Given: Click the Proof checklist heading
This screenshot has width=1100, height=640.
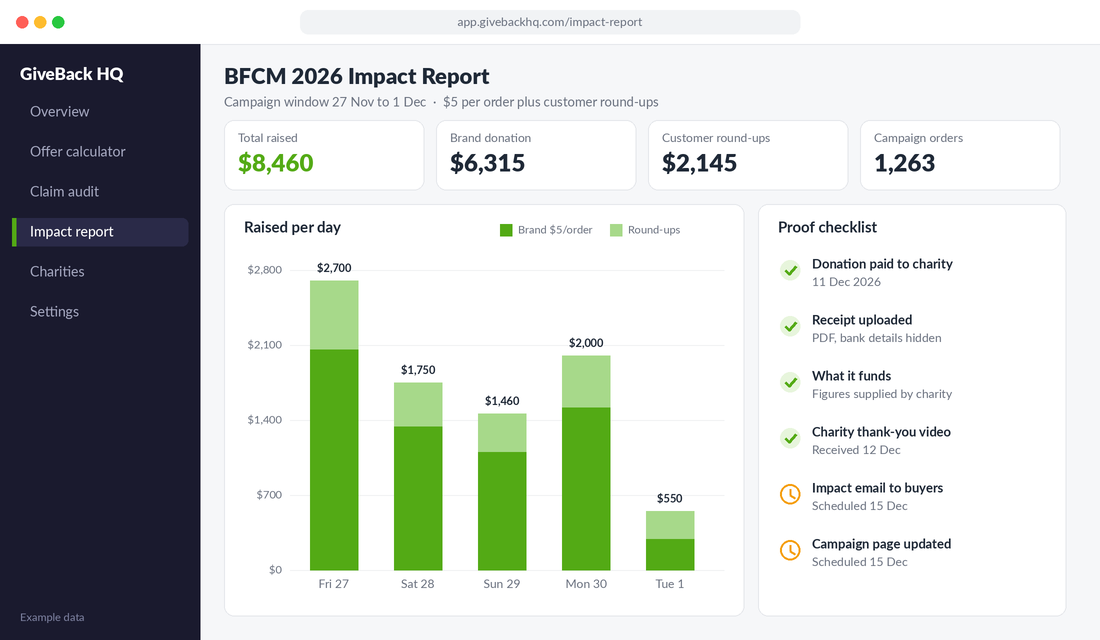Looking at the screenshot, I should 827,227.
